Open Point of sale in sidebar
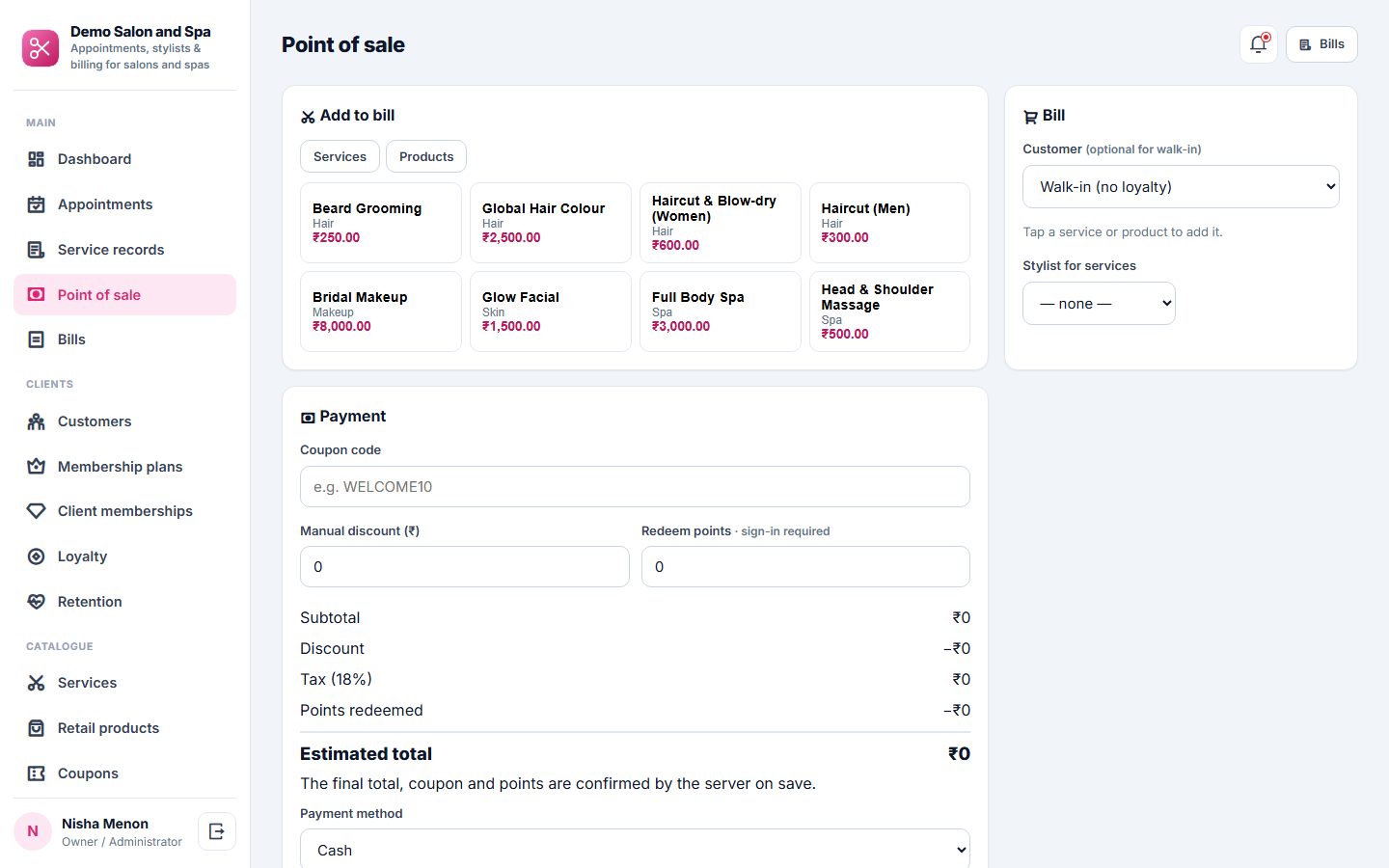Image resolution: width=1389 pixels, height=868 pixels. 124,295
